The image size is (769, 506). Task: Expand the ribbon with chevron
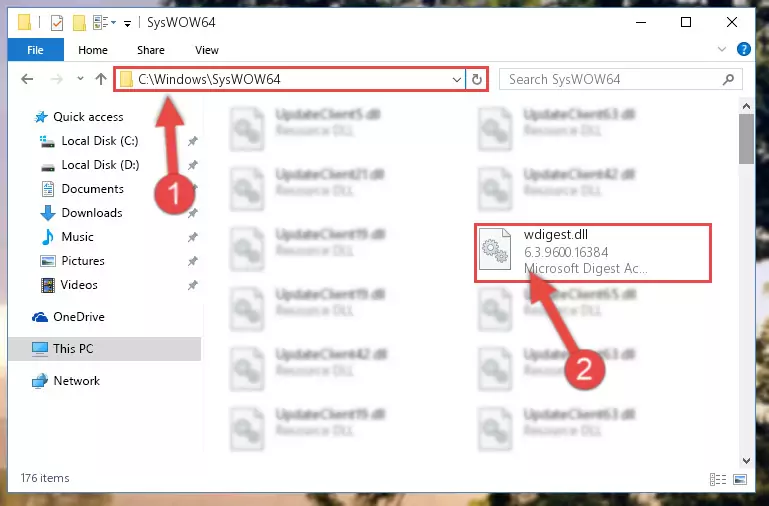click(x=722, y=49)
